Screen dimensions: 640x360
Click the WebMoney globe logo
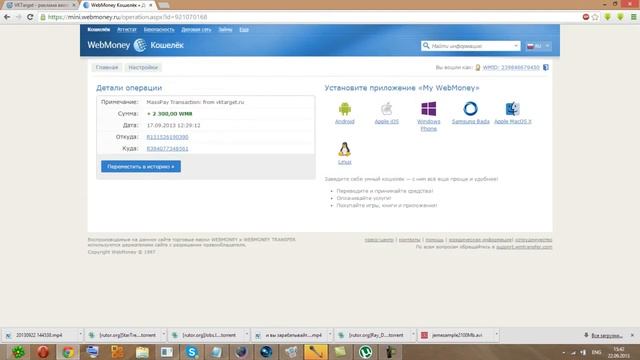pos(140,45)
